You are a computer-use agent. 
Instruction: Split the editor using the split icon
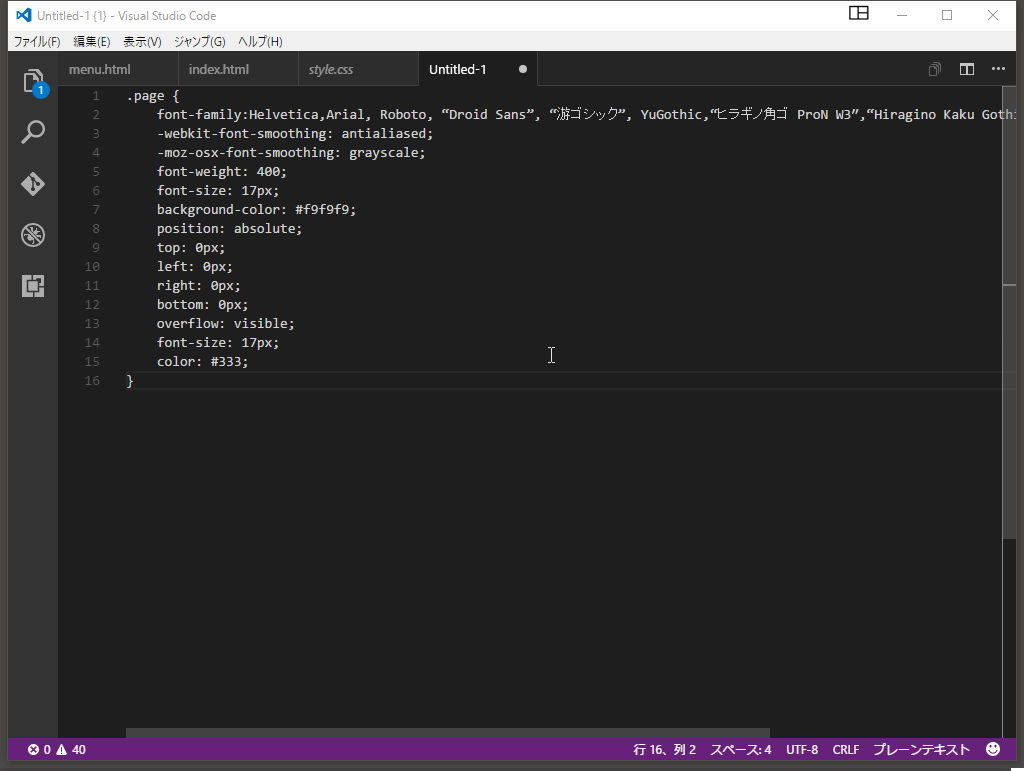pyautogui.click(x=967, y=69)
